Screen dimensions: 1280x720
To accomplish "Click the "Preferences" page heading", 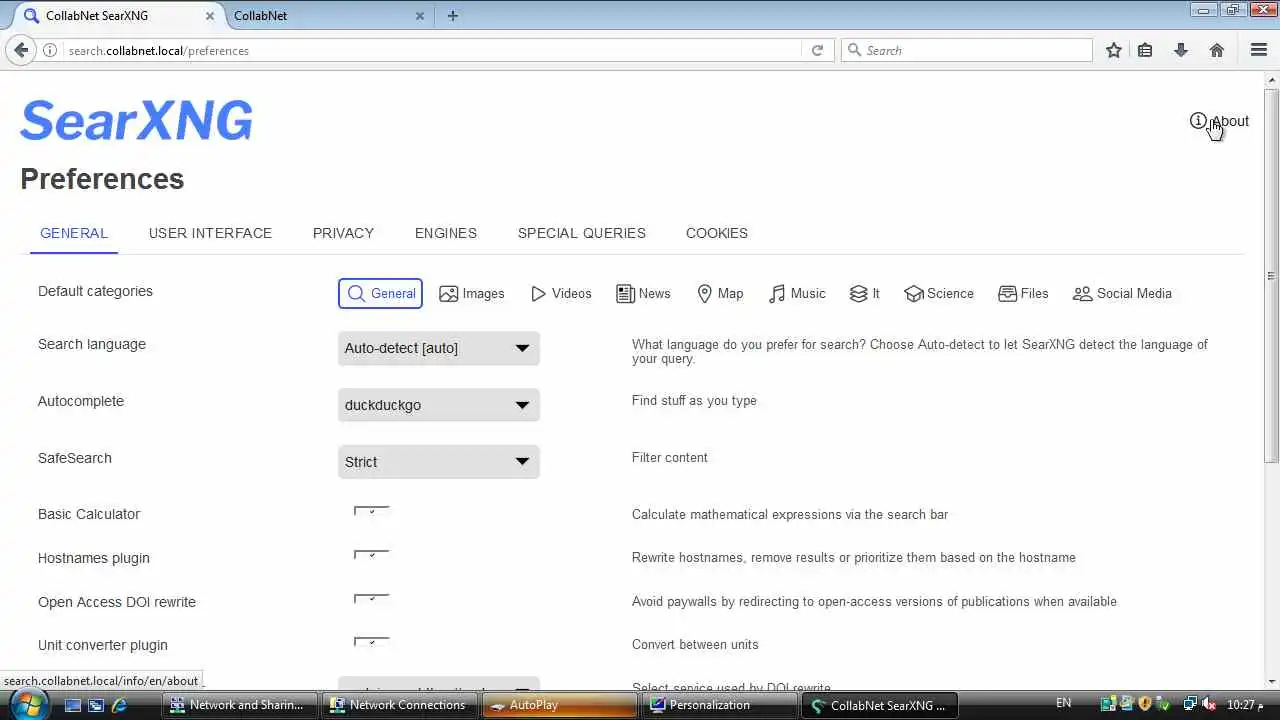I will tap(102, 179).
